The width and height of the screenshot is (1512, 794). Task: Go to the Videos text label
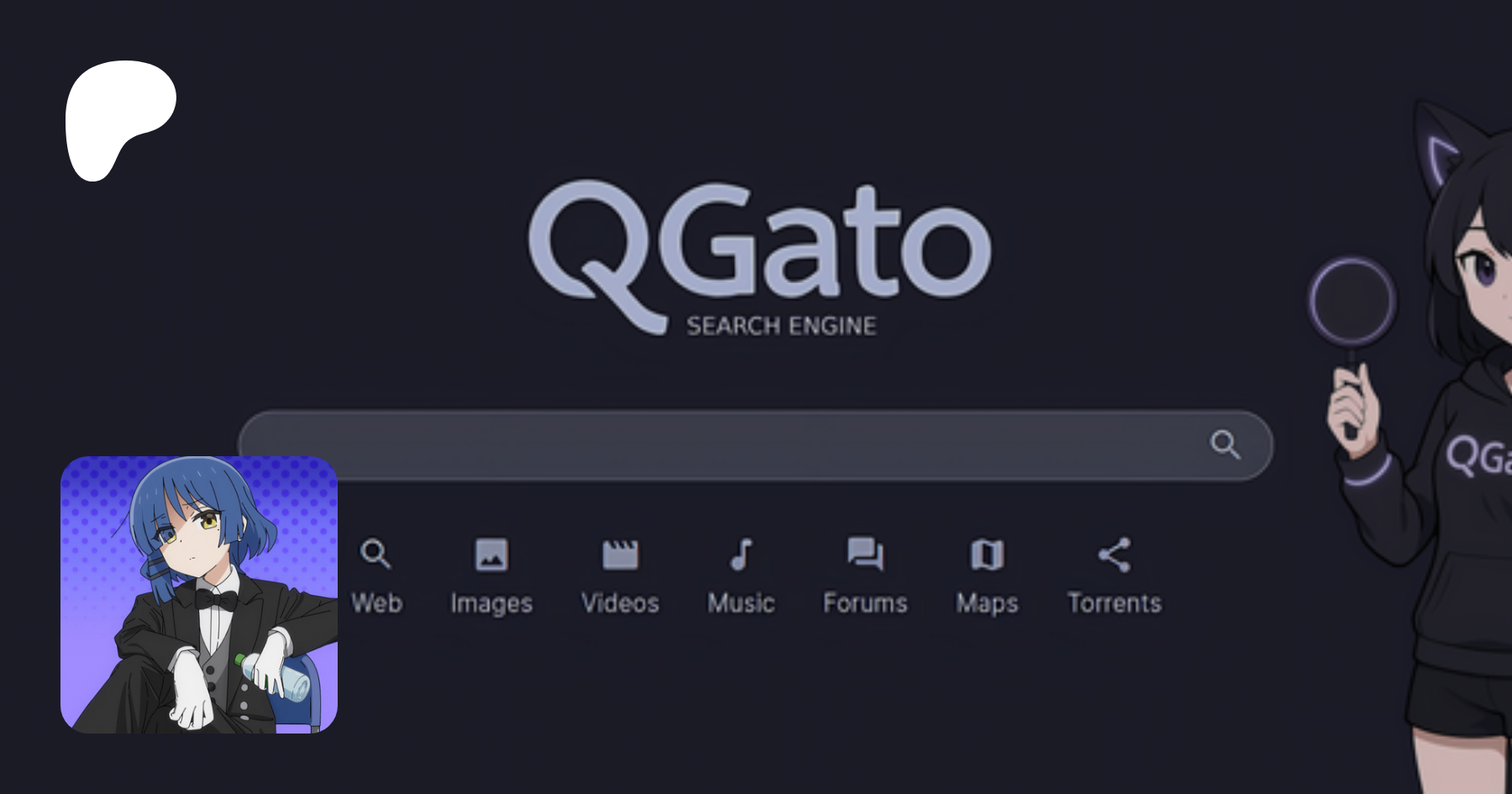(x=620, y=603)
